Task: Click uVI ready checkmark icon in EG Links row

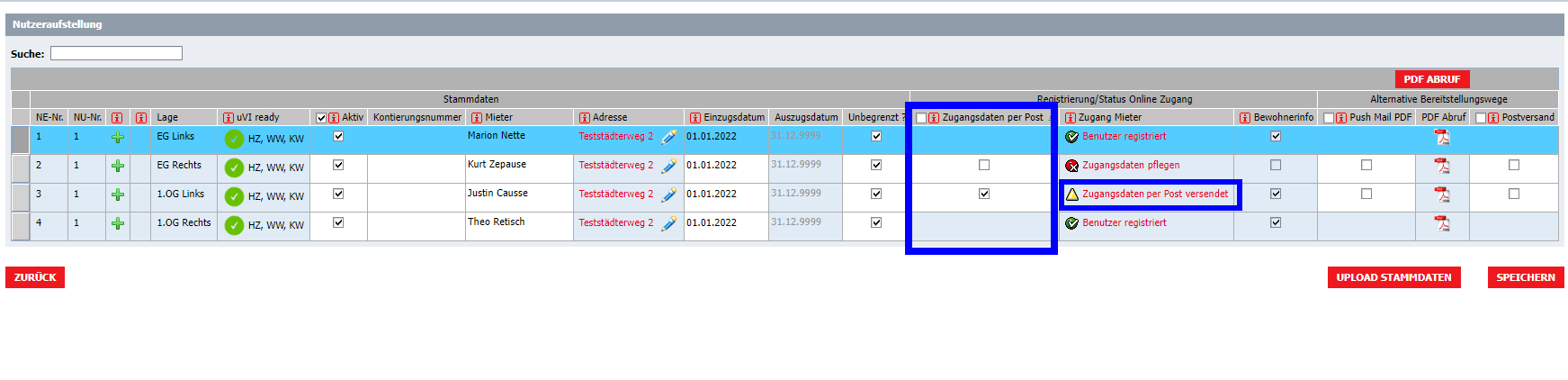Action: pos(234,139)
